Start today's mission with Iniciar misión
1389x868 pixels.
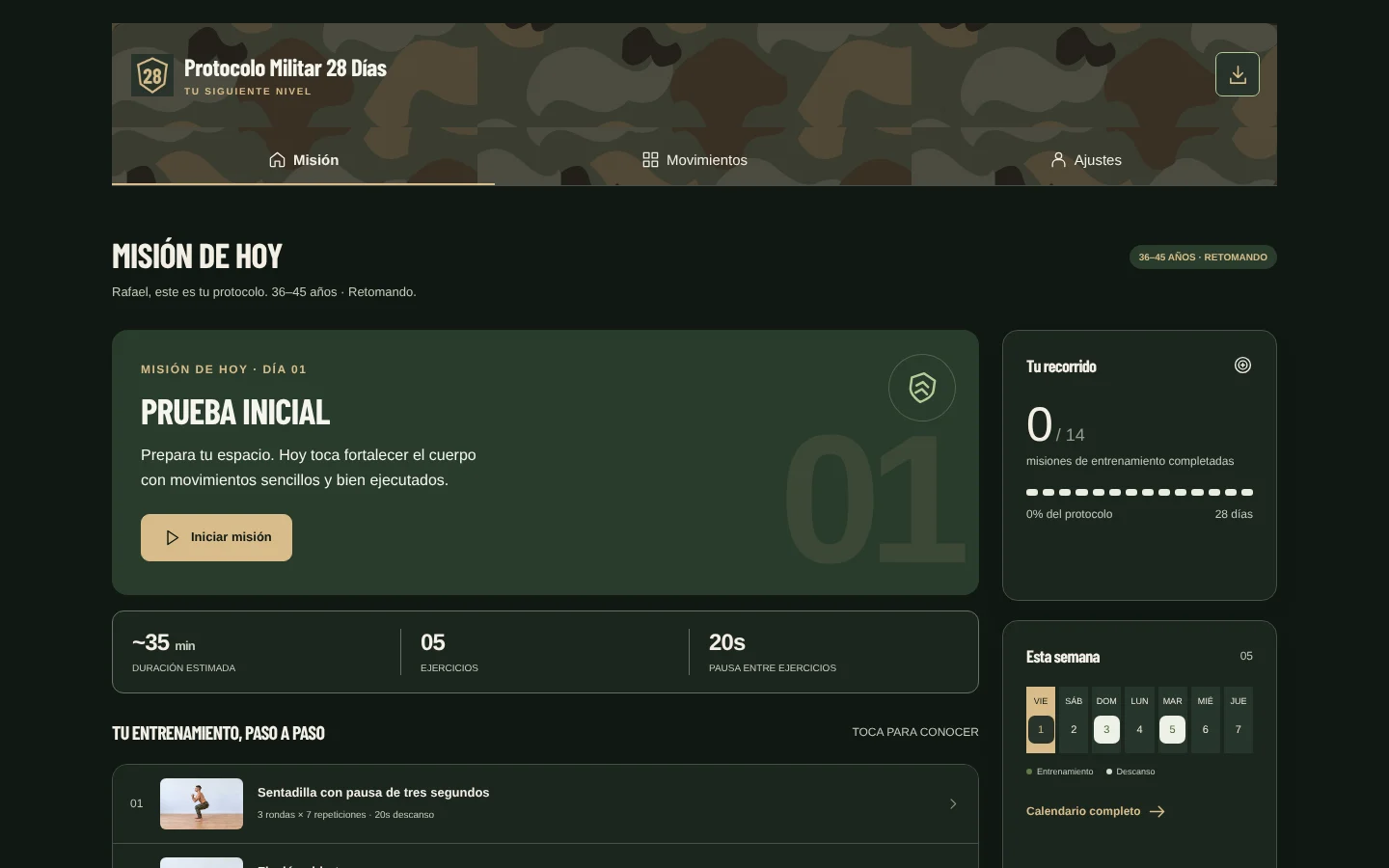pos(216,537)
